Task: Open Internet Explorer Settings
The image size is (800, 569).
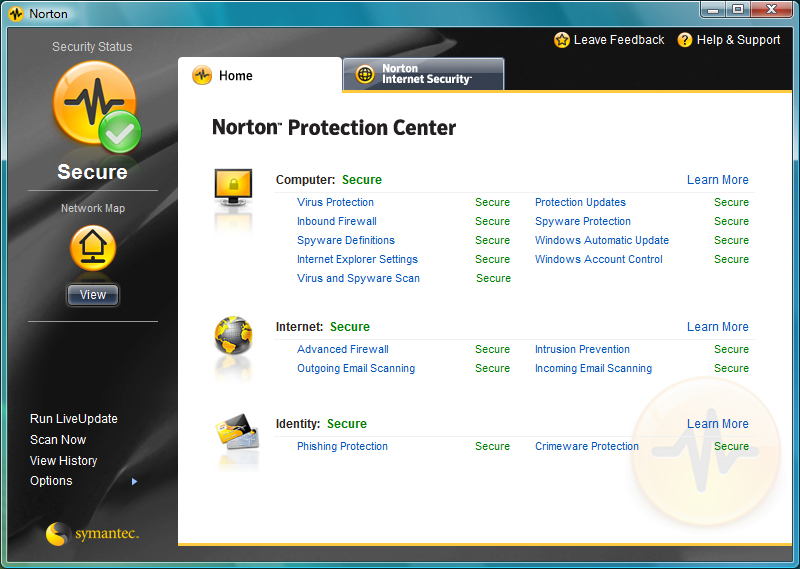Action: click(x=357, y=259)
